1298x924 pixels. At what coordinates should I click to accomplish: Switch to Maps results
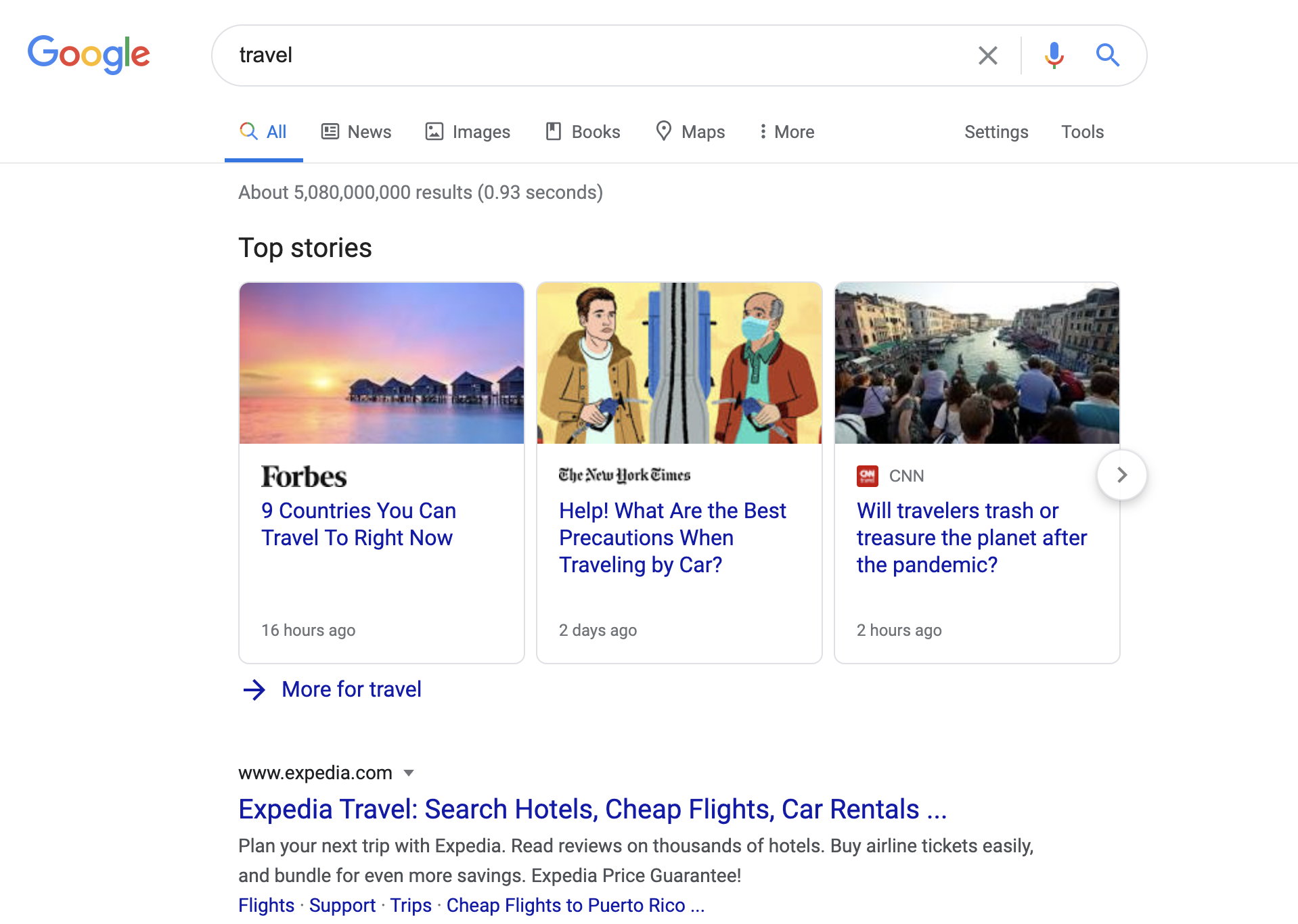690,132
